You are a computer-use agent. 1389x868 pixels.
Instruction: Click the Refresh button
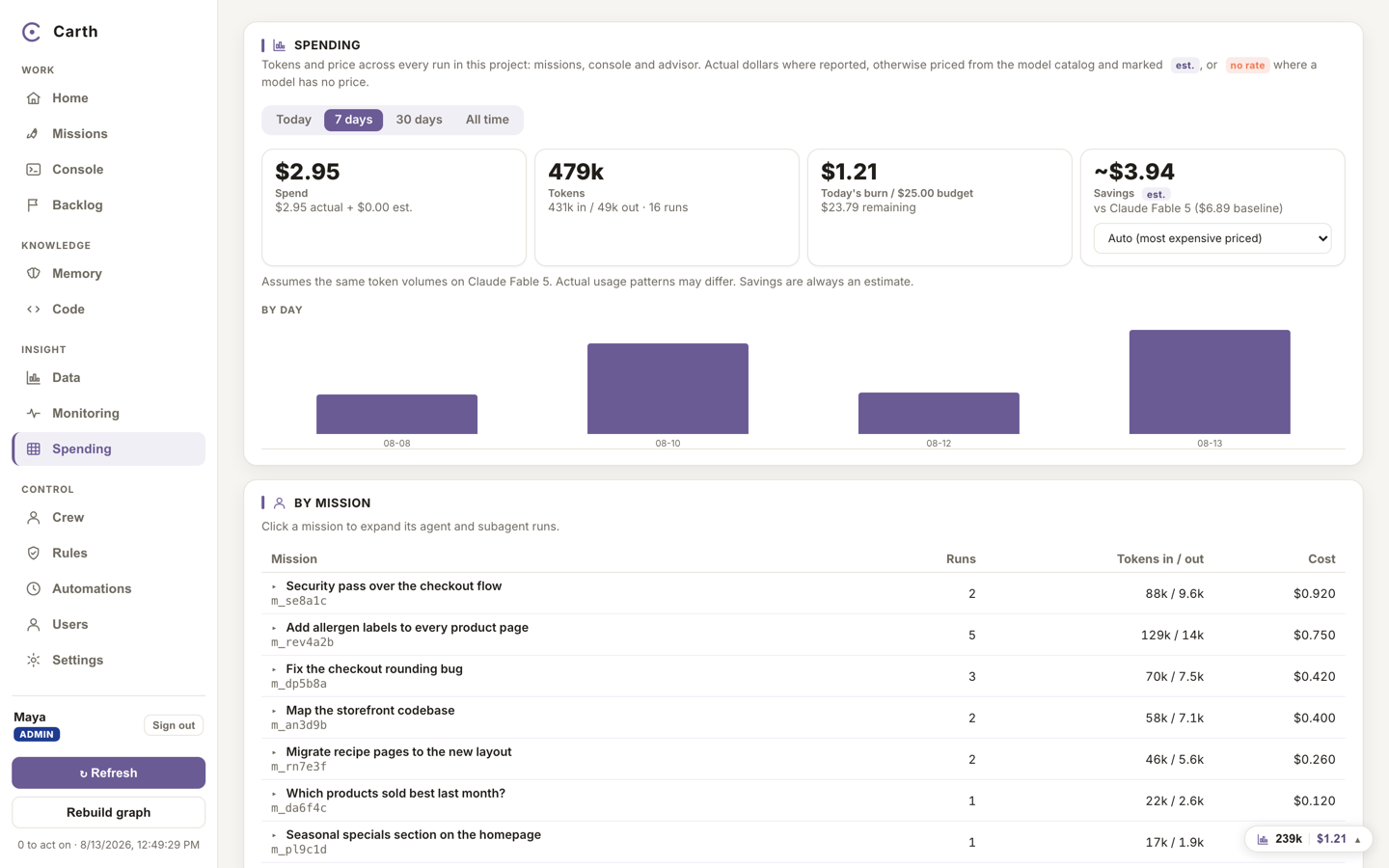pyautogui.click(x=108, y=773)
